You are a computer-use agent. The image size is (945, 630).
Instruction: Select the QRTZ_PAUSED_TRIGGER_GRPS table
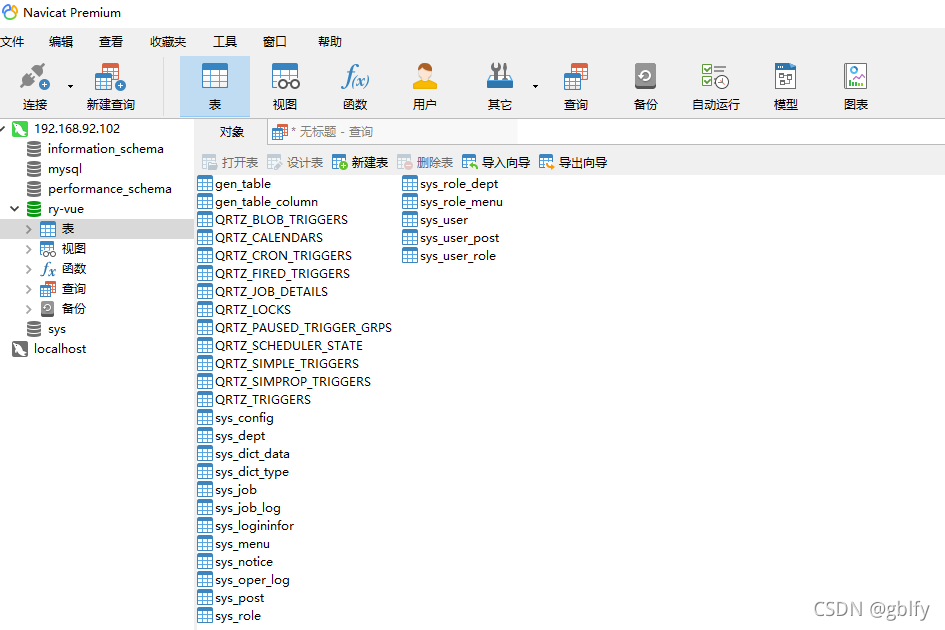(303, 328)
